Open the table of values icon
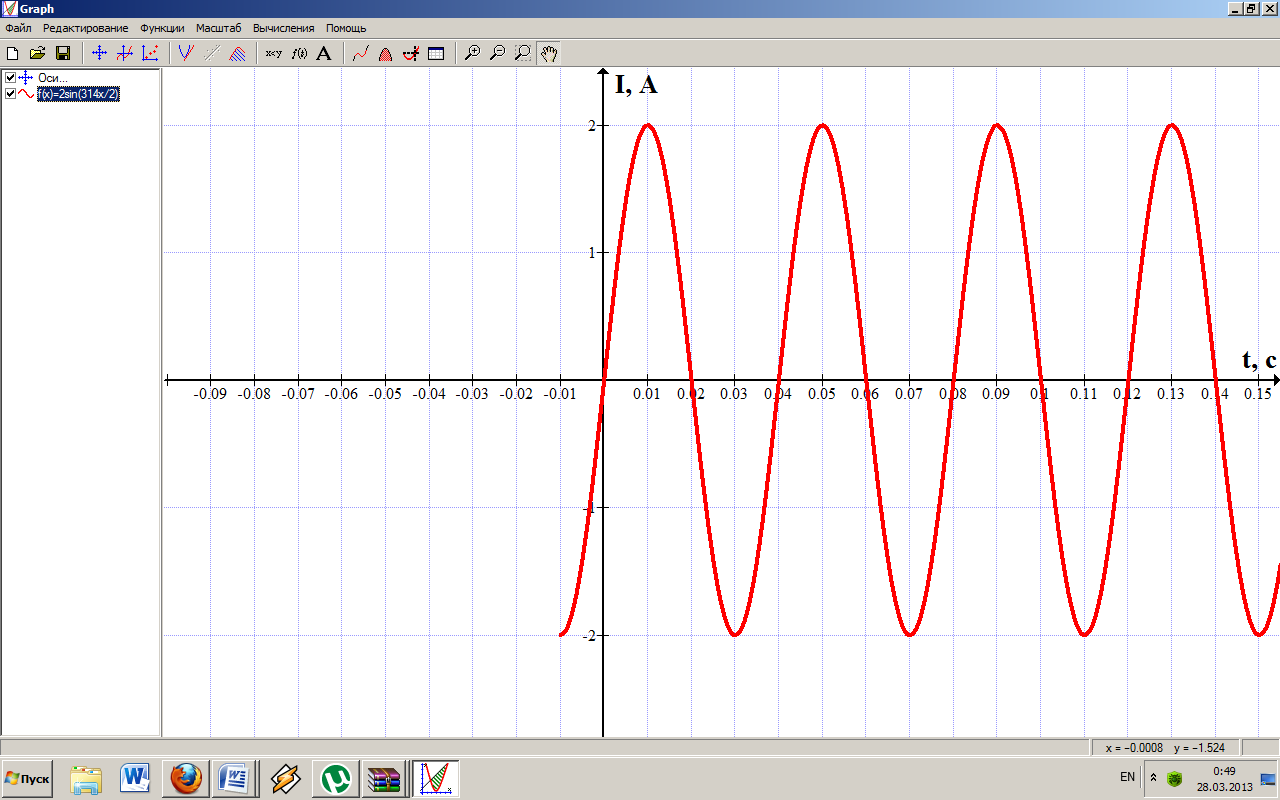Viewport: 1280px width, 800px height. pos(436,54)
